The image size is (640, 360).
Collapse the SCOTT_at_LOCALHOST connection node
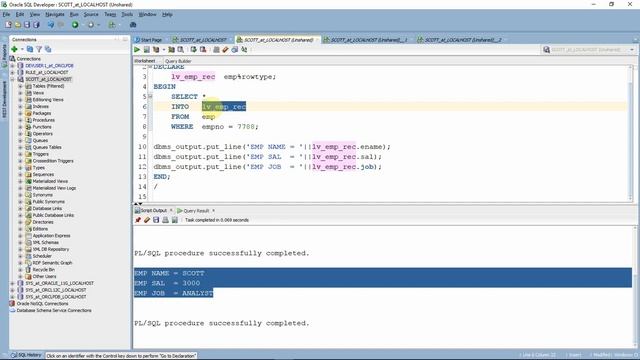pos(13,79)
